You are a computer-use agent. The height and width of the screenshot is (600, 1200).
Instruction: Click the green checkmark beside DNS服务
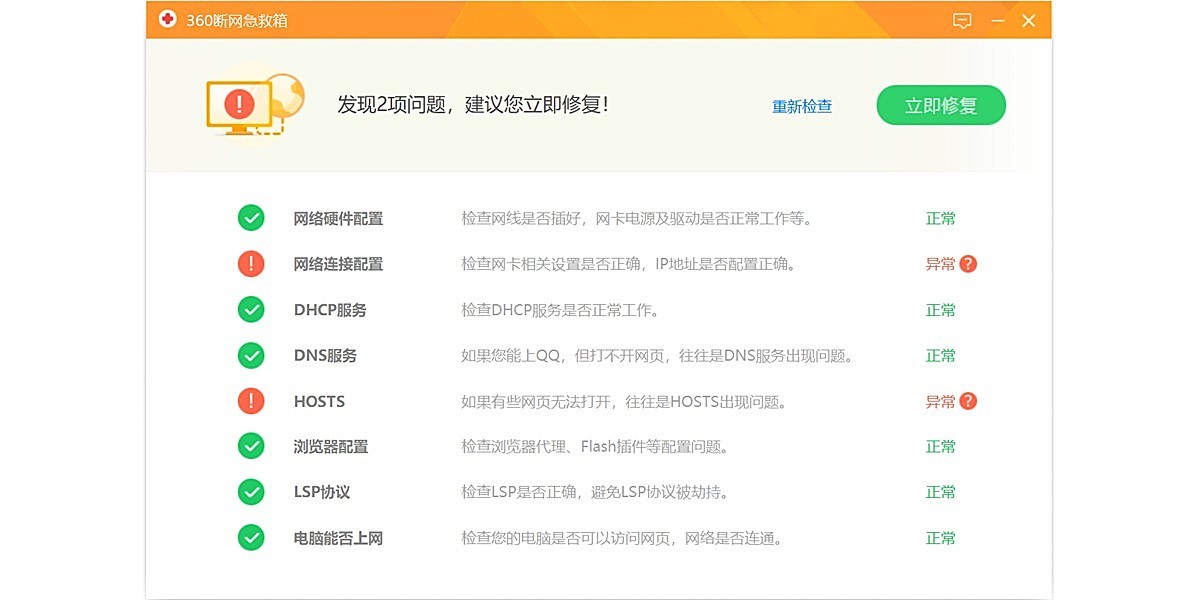click(251, 355)
